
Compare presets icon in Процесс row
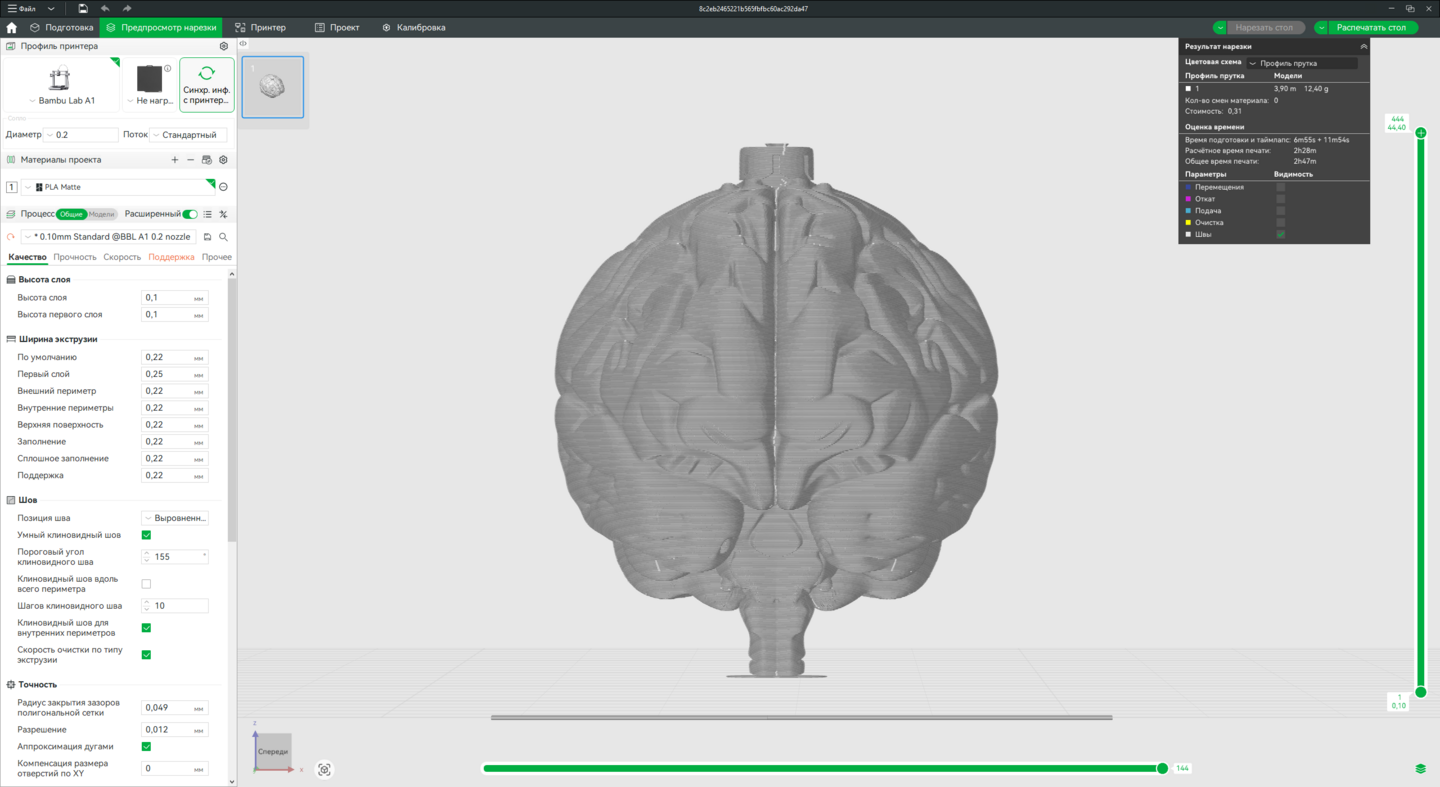coord(224,214)
